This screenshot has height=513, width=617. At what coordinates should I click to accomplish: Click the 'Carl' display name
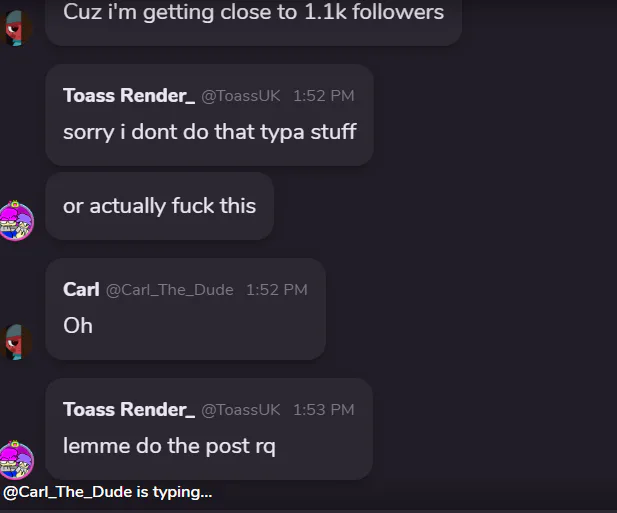tap(81, 290)
